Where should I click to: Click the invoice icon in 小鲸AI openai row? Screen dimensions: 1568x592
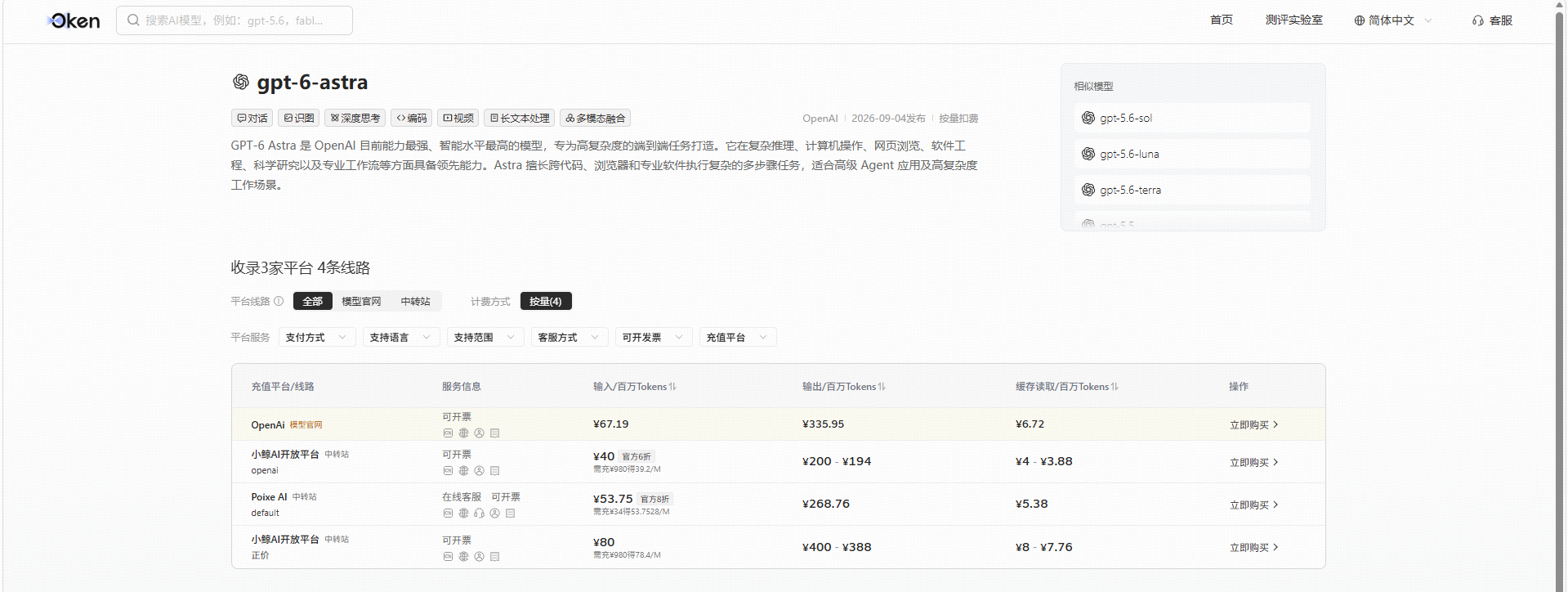point(494,471)
